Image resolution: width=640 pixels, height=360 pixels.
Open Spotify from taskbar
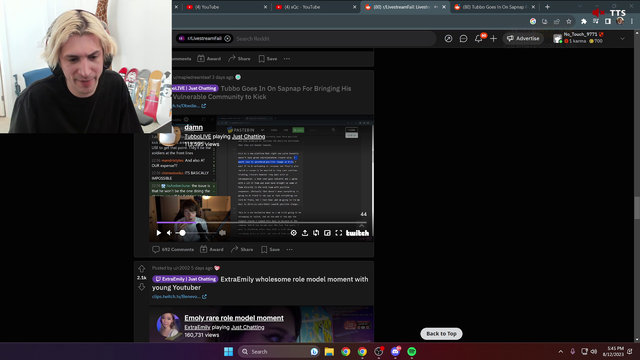(412, 351)
